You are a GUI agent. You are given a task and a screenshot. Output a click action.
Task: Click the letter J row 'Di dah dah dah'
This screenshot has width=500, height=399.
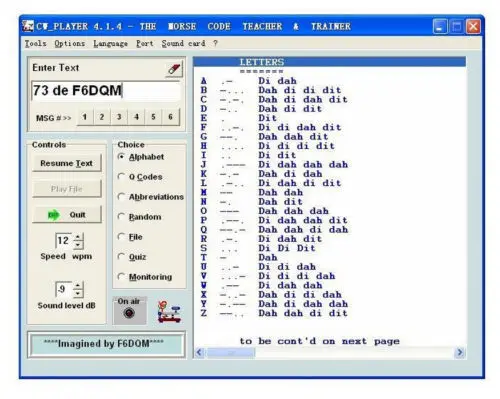click(303, 165)
